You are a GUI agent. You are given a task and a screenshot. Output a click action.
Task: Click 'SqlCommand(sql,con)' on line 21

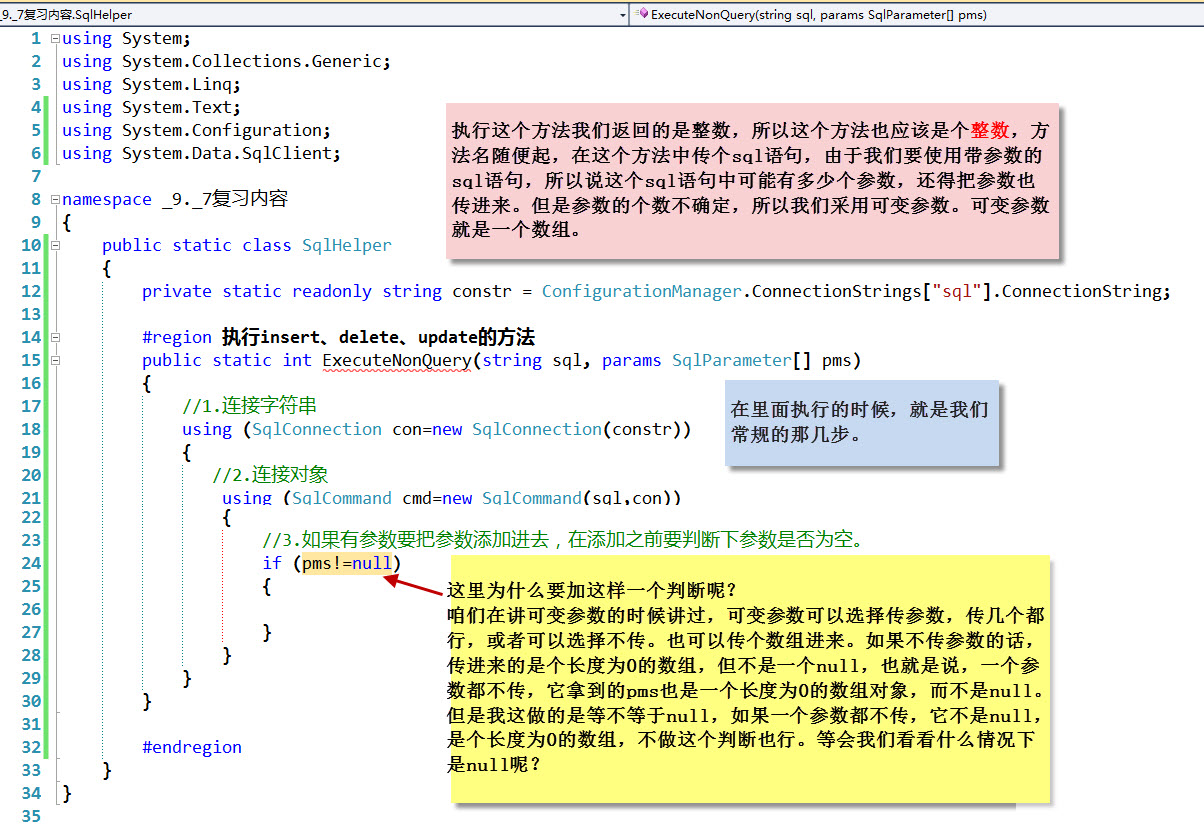point(582,498)
